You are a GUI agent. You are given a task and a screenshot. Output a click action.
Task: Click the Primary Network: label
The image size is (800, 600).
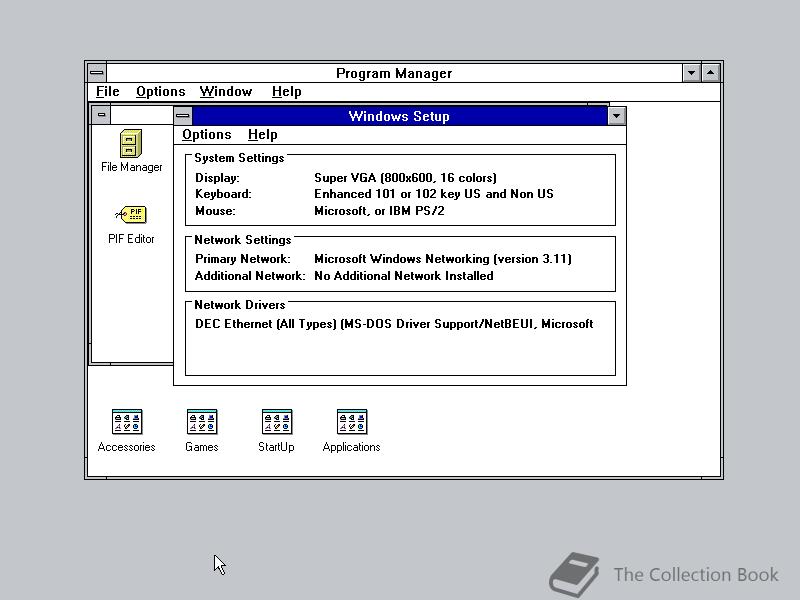[x=243, y=259]
